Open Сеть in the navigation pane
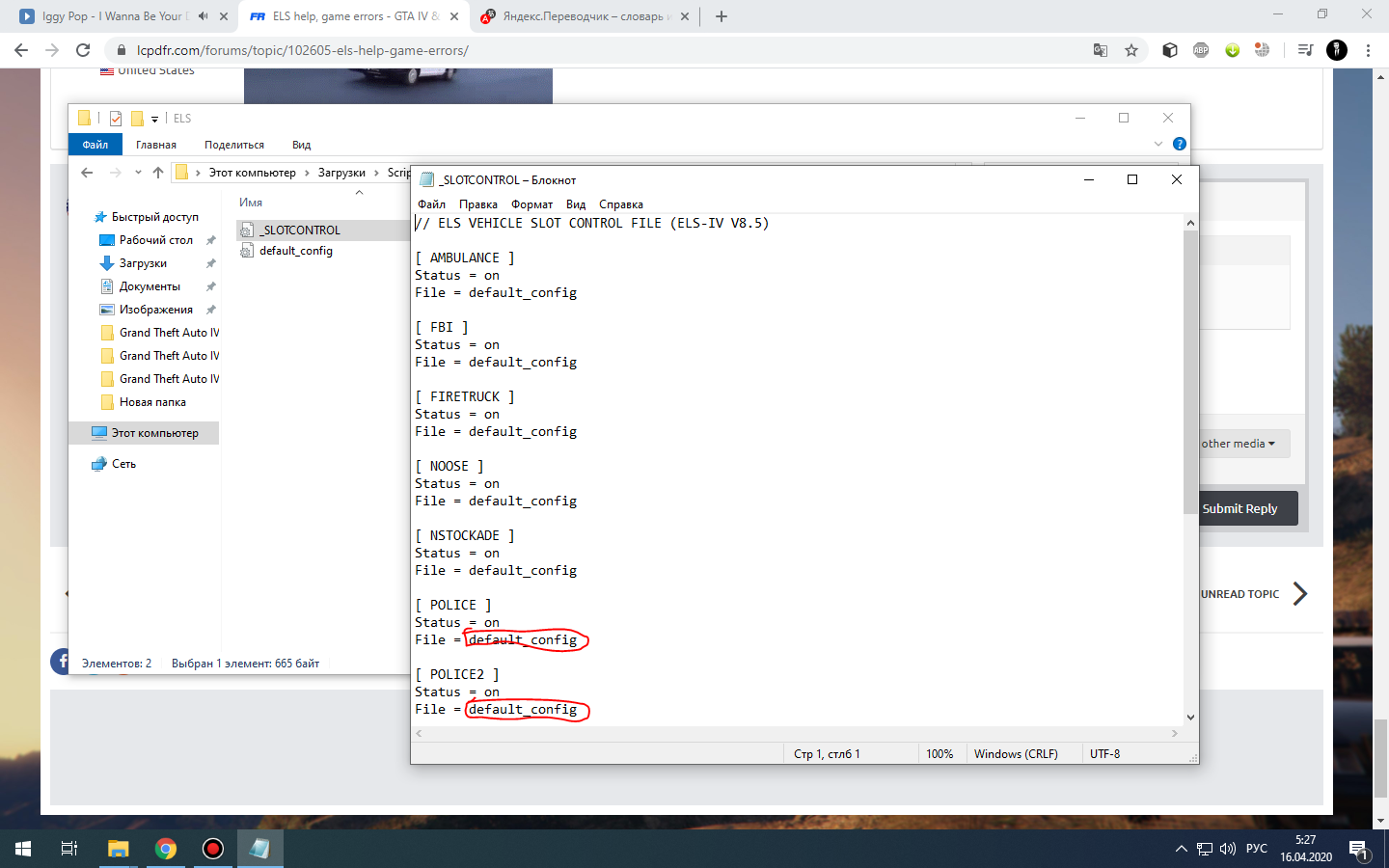The width and height of the screenshot is (1389, 868). [123, 464]
